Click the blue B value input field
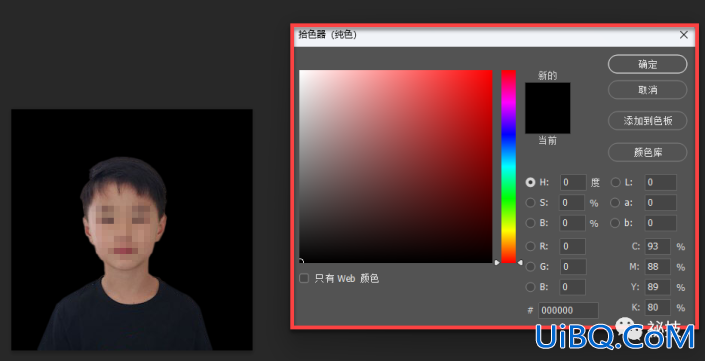The image size is (705, 361). point(572,287)
